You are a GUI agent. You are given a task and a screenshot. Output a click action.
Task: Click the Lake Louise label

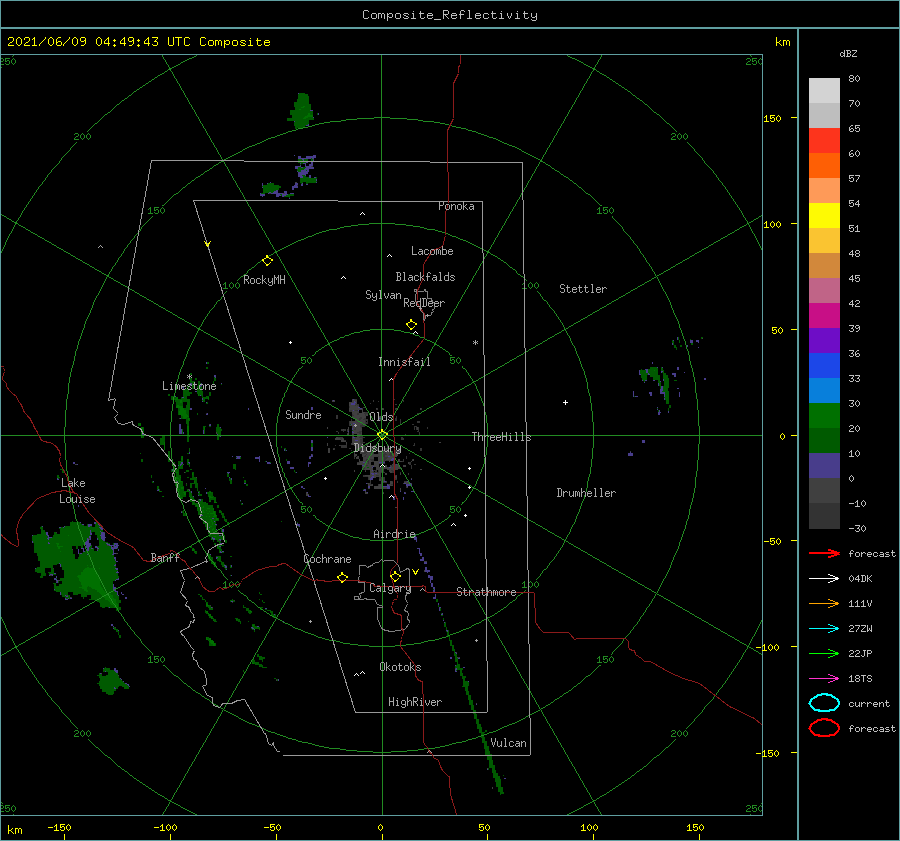[77, 491]
